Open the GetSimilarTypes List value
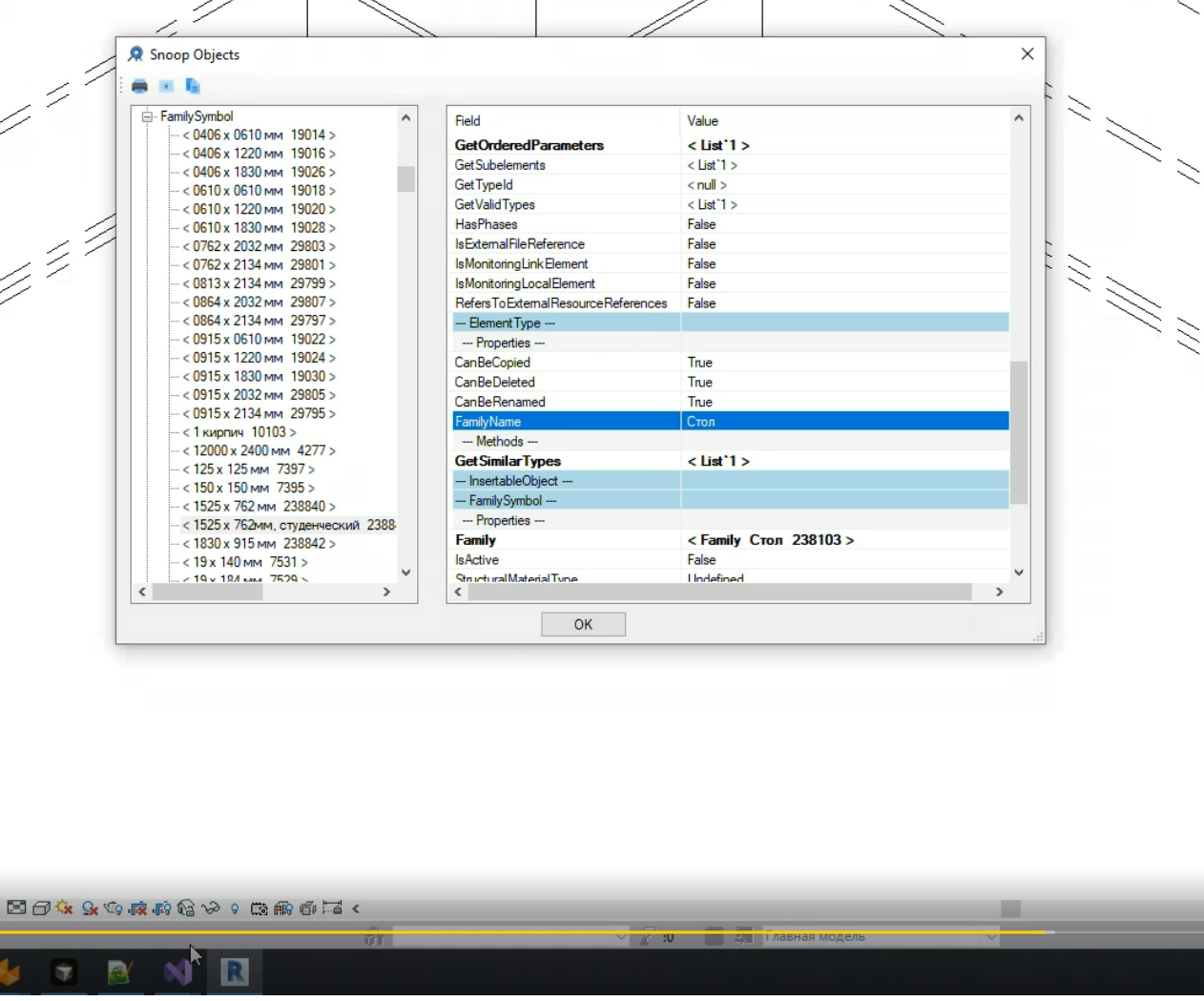 click(x=718, y=461)
